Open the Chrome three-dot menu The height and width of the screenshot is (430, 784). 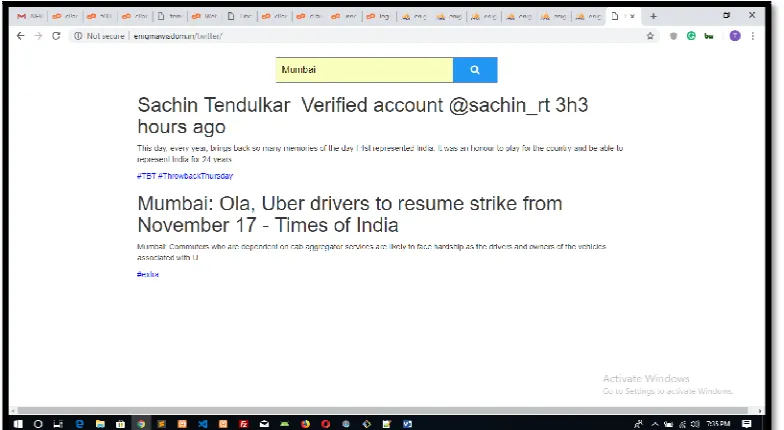tap(752, 36)
